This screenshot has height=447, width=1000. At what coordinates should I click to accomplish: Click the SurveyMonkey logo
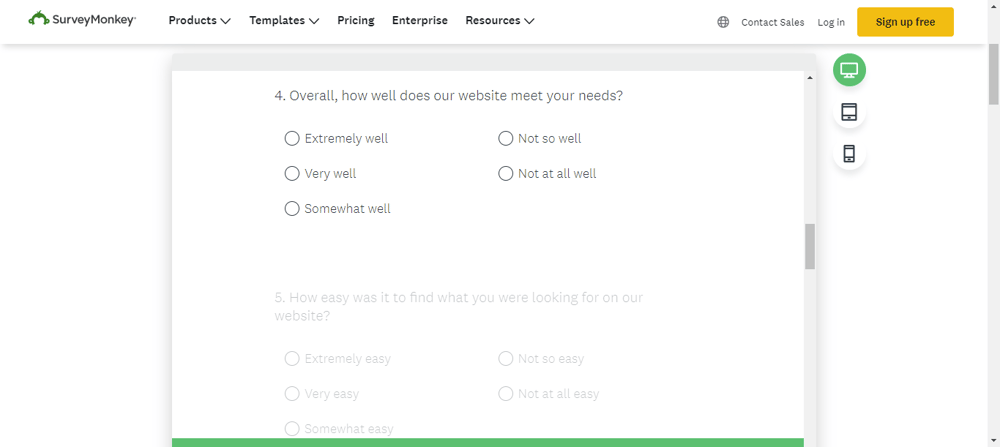click(82, 19)
